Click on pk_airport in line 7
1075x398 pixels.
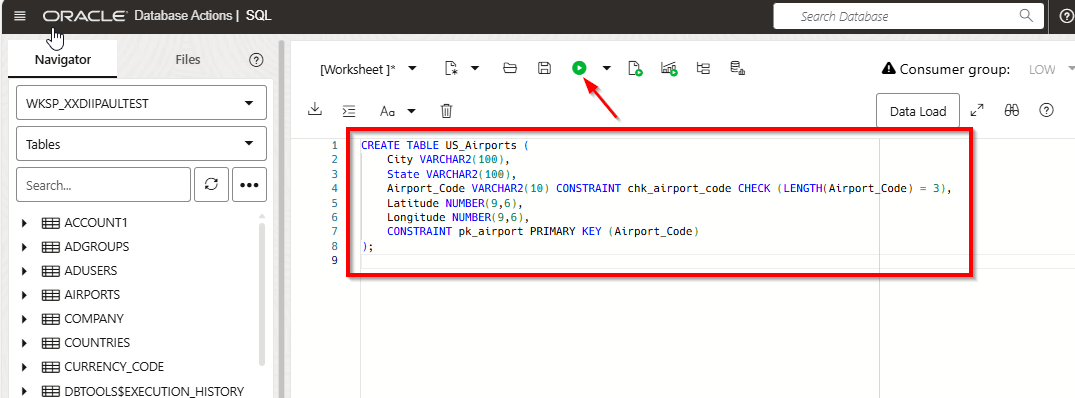click(x=491, y=232)
